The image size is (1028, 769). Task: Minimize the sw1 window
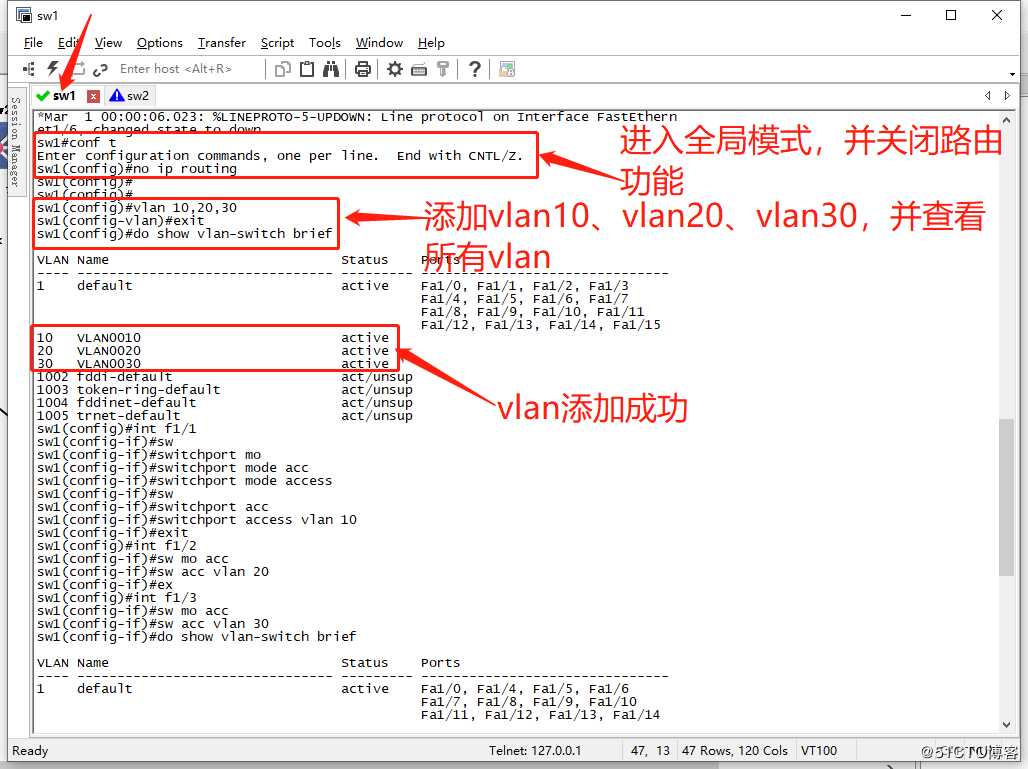[x=906, y=15]
